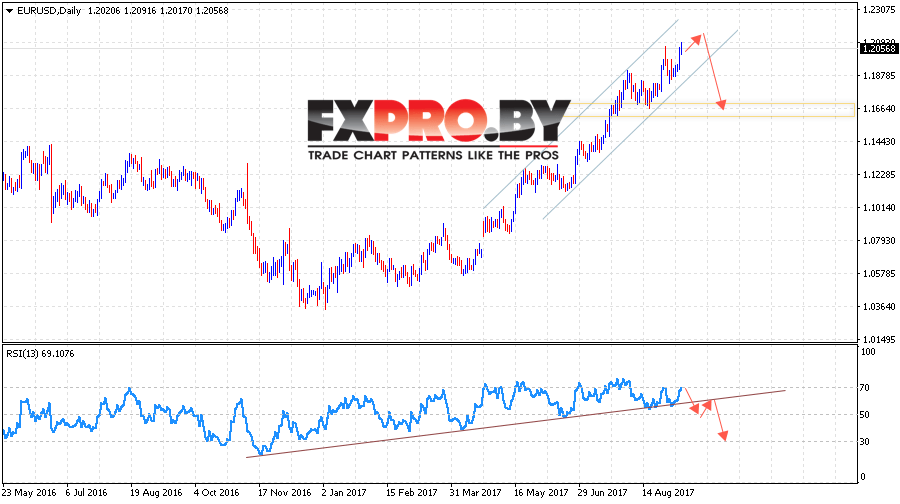Click the 19 Aug 2016 date label
Image resolution: width=900 pixels, height=504 pixels.
click(156, 493)
